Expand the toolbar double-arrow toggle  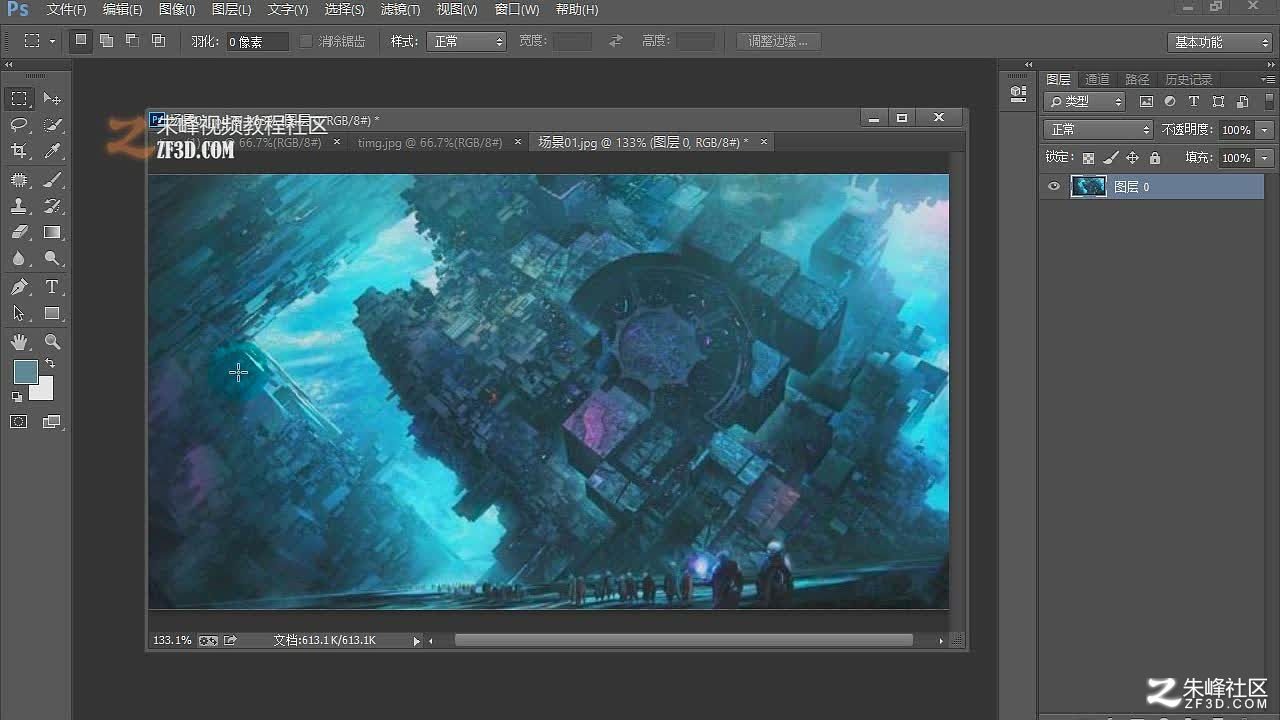9,64
